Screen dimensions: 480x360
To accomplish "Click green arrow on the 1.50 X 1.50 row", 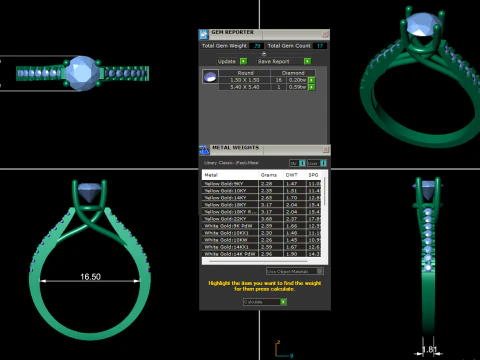I will 312,80.
